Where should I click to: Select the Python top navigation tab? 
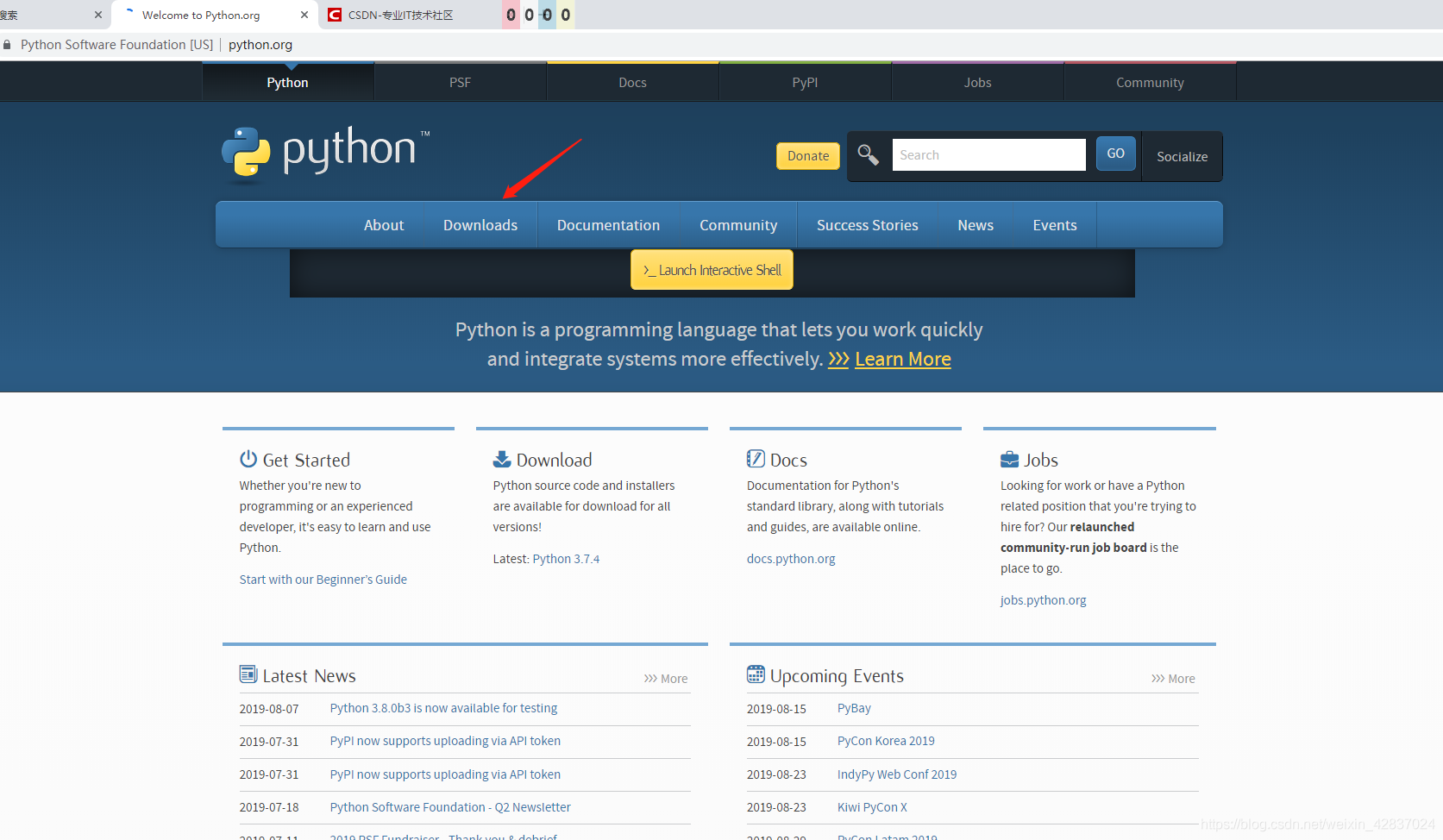pos(287,83)
